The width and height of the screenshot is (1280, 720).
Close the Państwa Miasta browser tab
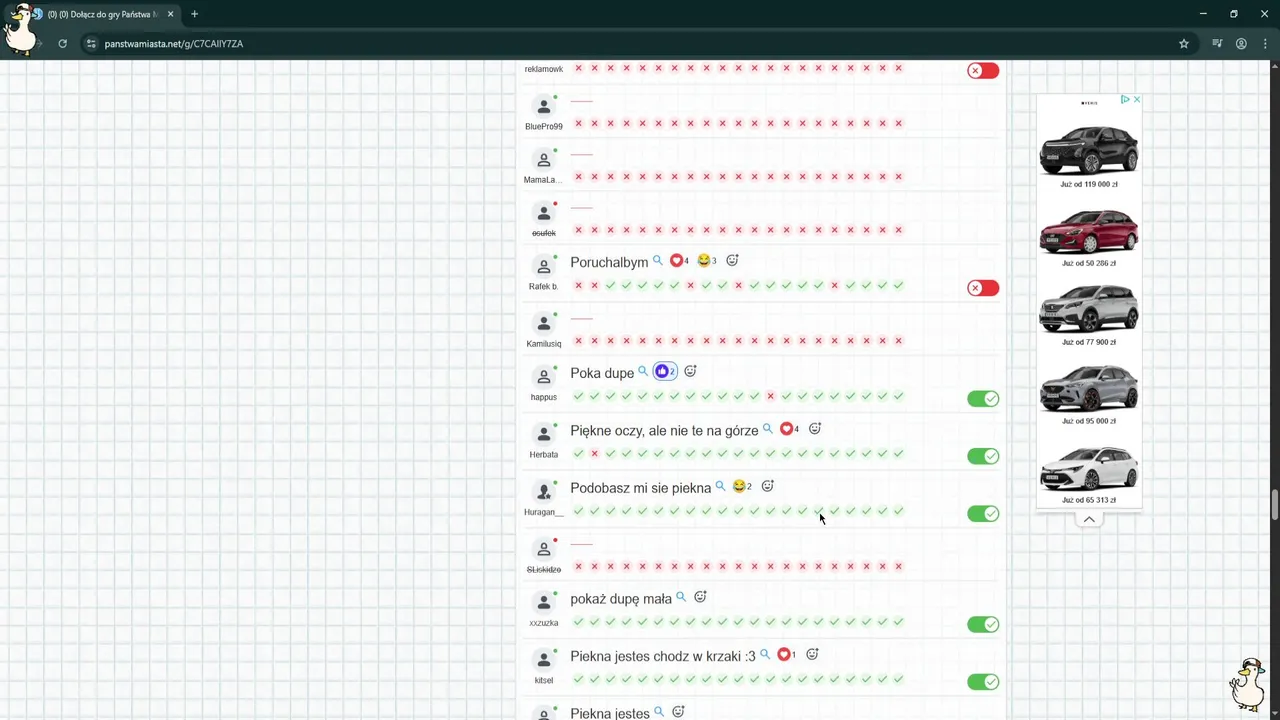[x=170, y=14]
